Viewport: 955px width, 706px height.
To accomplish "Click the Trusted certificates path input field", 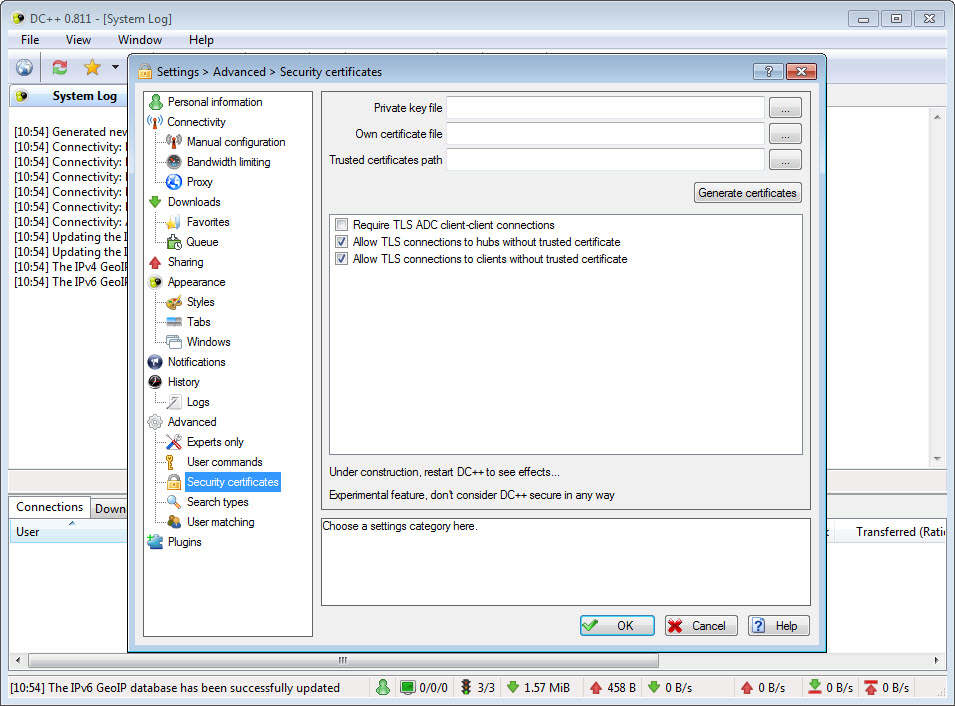I will pyautogui.click(x=605, y=160).
